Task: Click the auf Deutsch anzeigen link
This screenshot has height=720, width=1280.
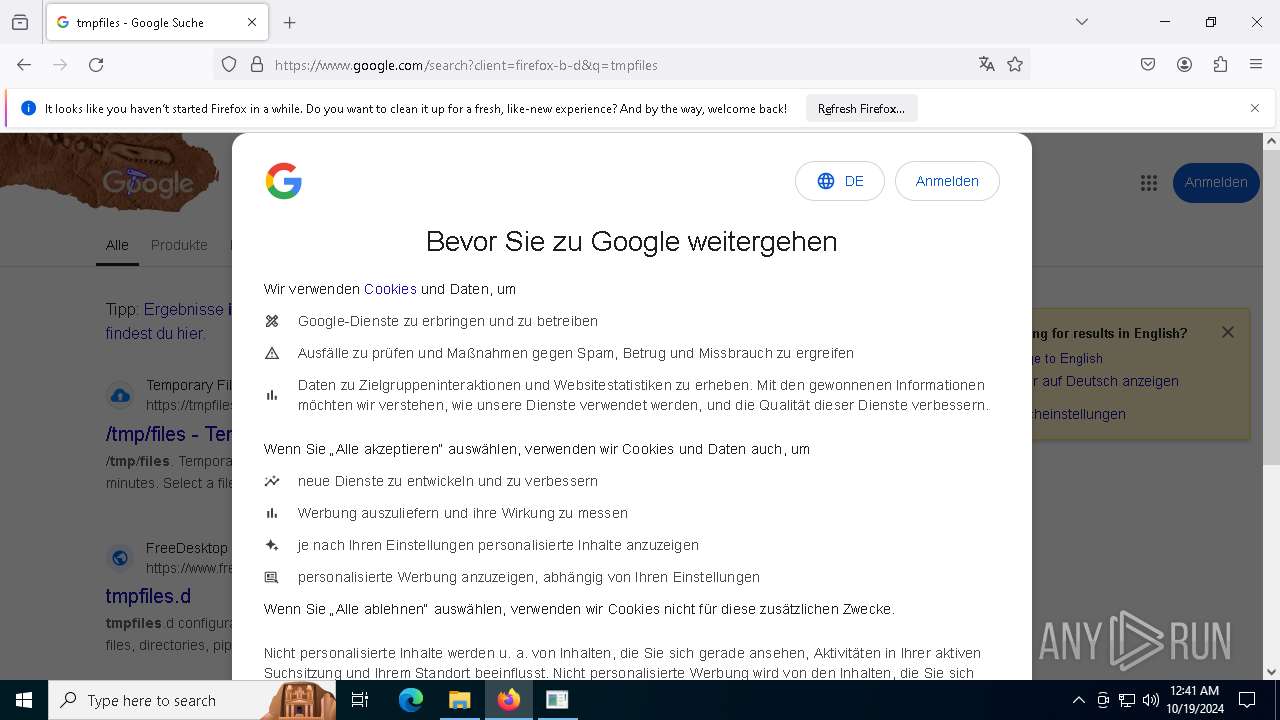Action: [1107, 381]
